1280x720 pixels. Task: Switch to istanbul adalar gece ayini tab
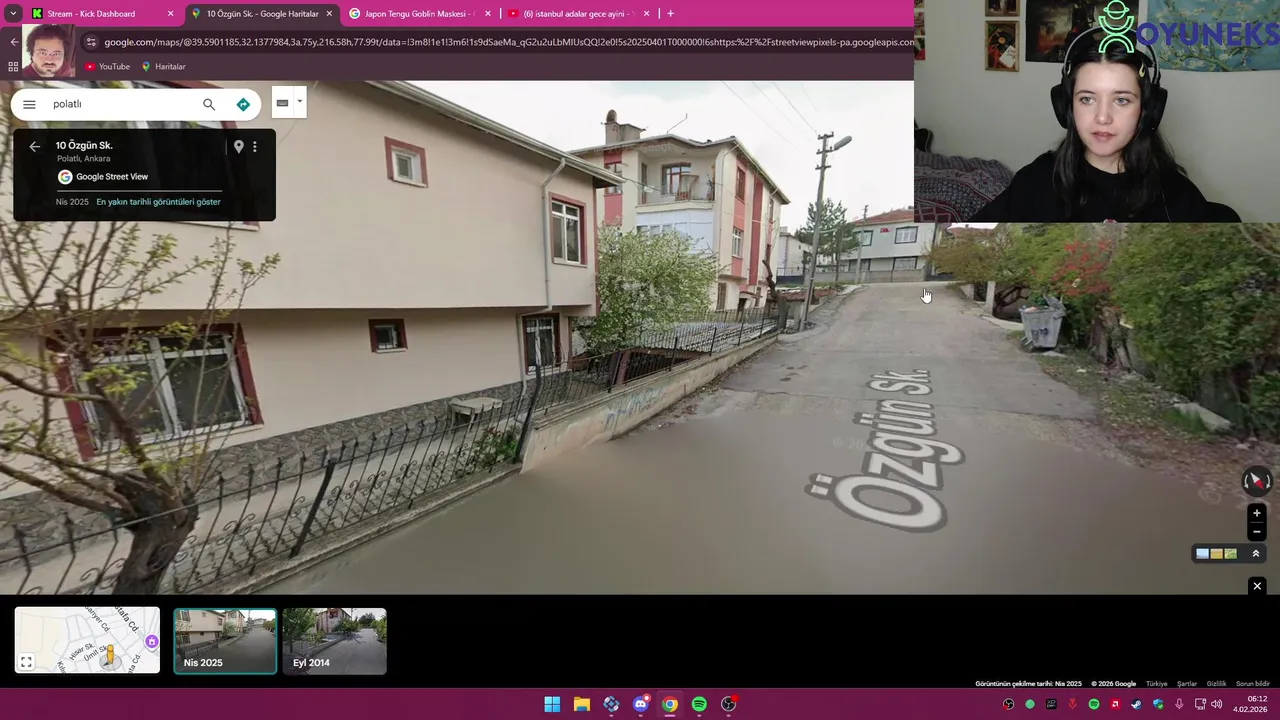tap(578, 14)
